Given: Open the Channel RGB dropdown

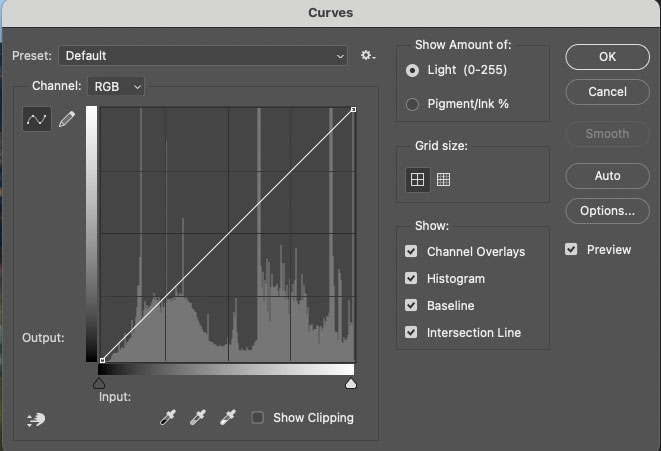Looking at the screenshot, I should (x=116, y=86).
